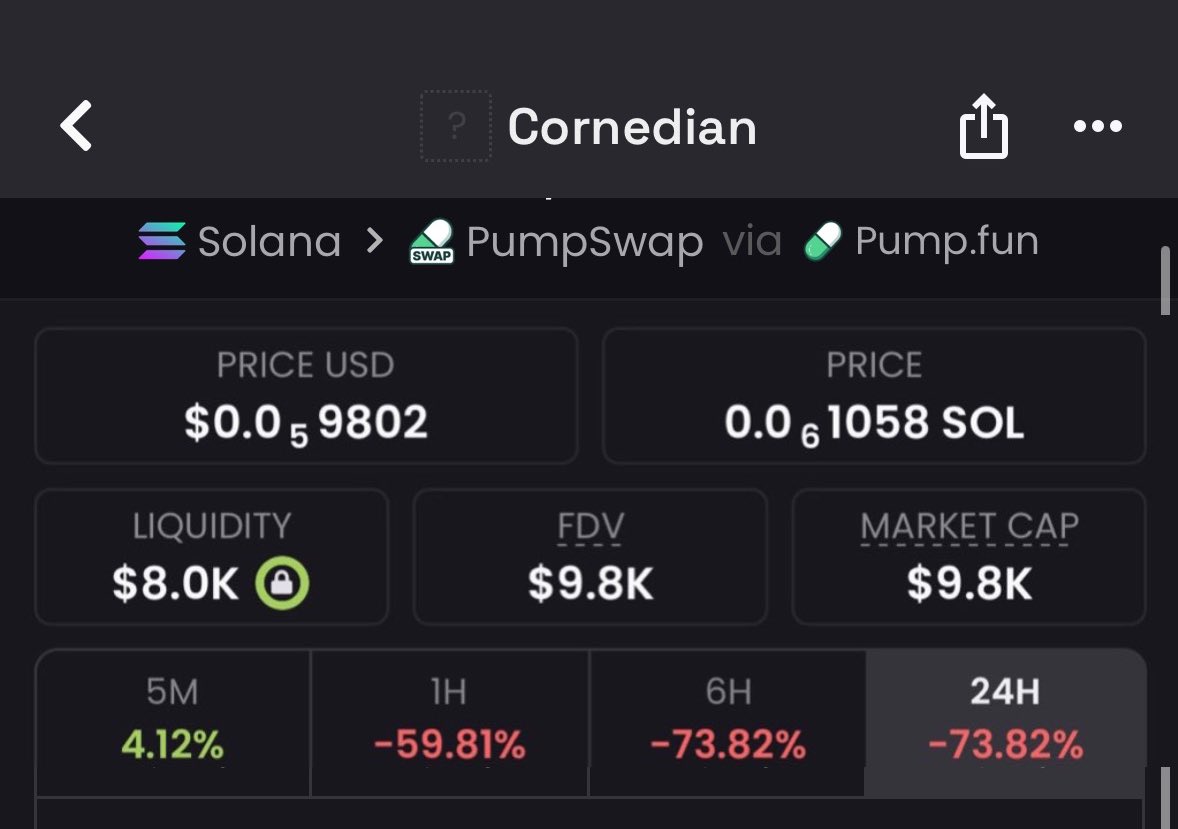Image resolution: width=1178 pixels, height=829 pixels.
Task: Tap the breadcrumb chevron after Solana
Action: tap(375, 241)
